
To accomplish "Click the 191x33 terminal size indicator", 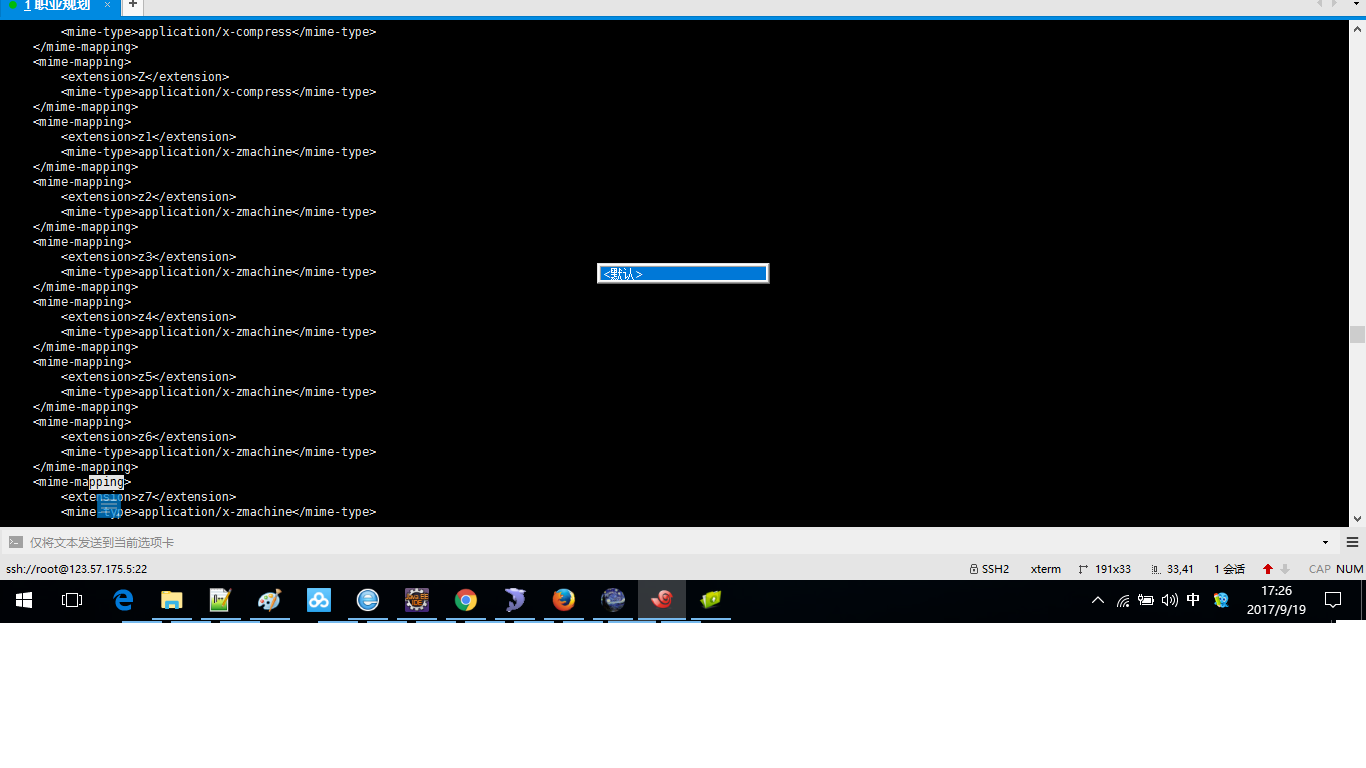I will click(1105, 569).
